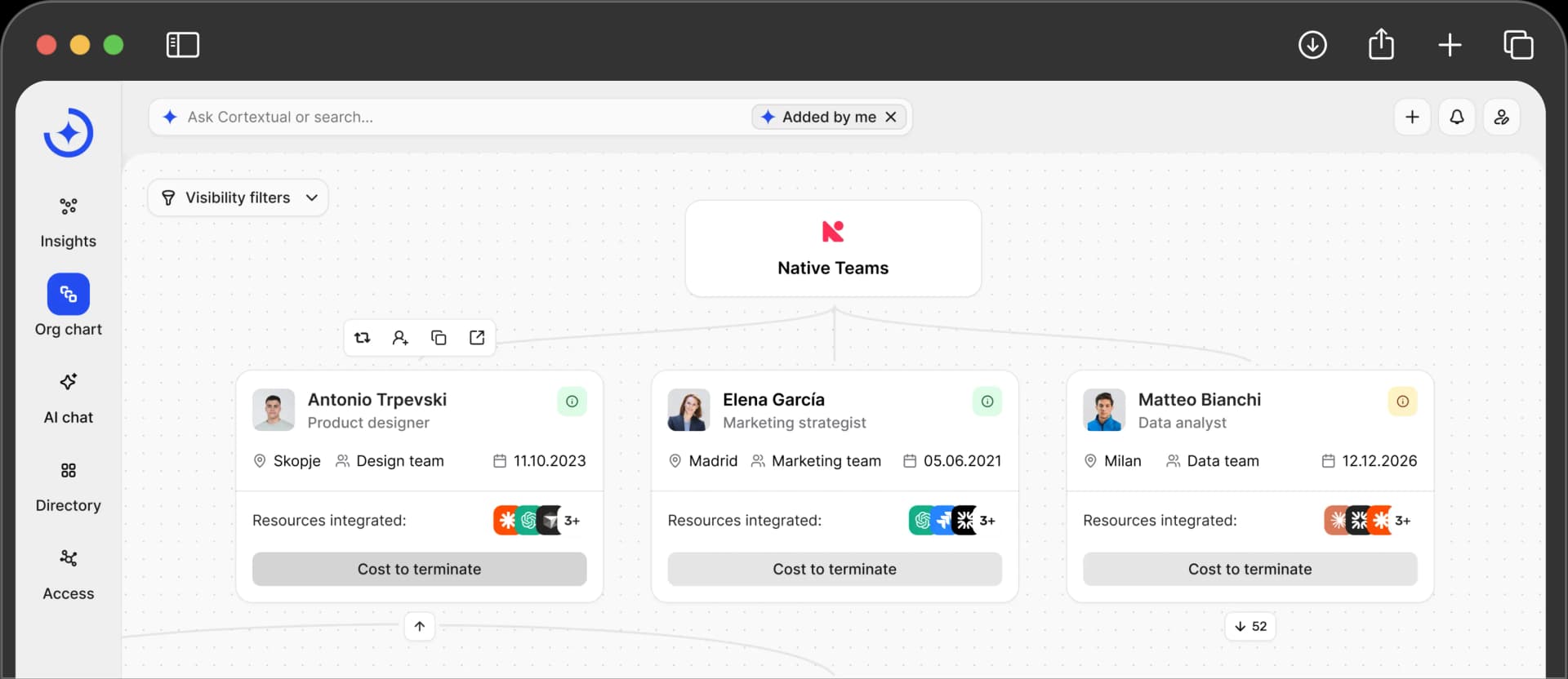Click info status icon on Elena García card
Viewport: 1568px width, 679px height.
click(x=987, y=402)
